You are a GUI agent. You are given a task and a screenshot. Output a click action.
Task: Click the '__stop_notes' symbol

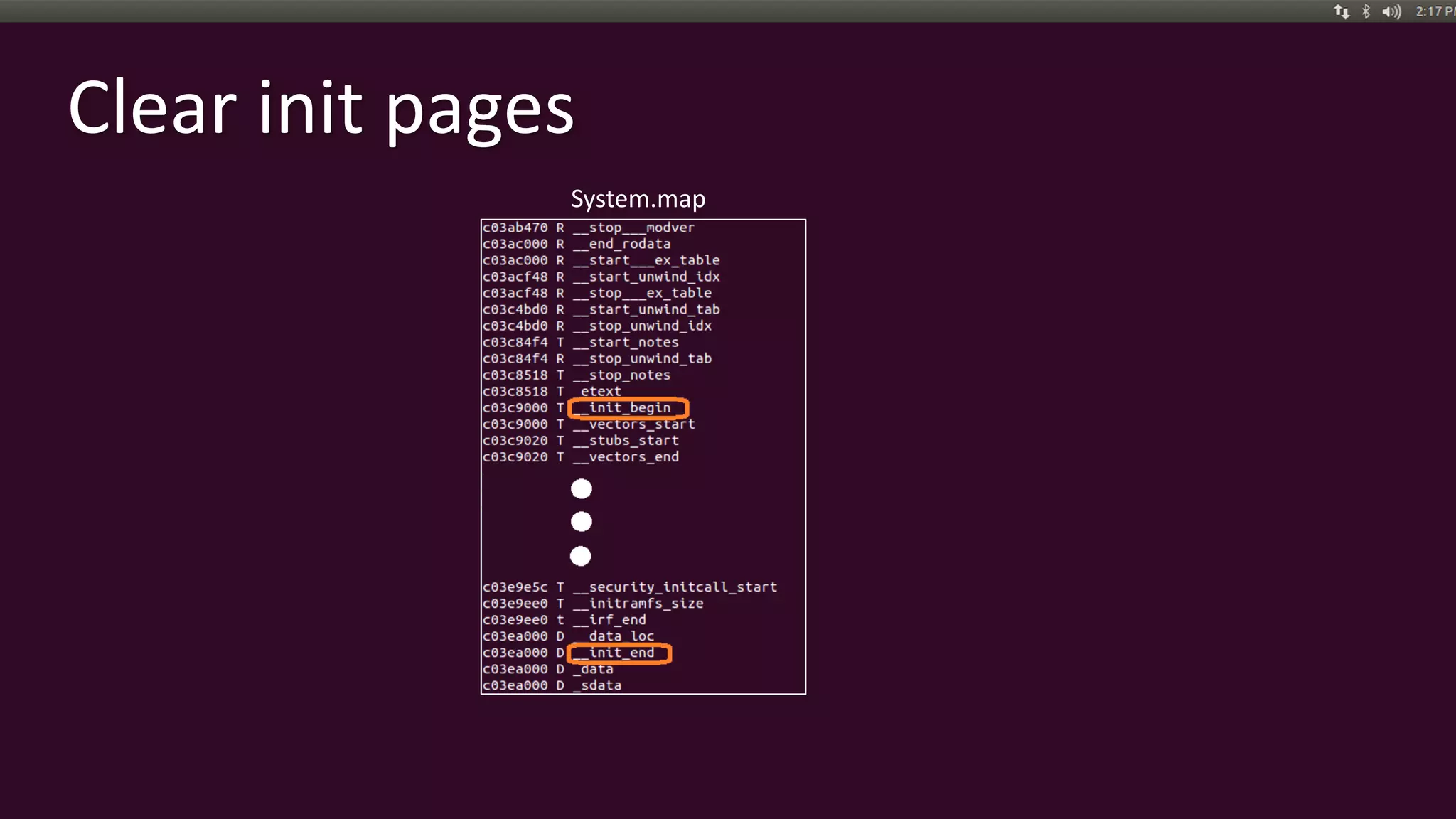click(x=621, y=375)
